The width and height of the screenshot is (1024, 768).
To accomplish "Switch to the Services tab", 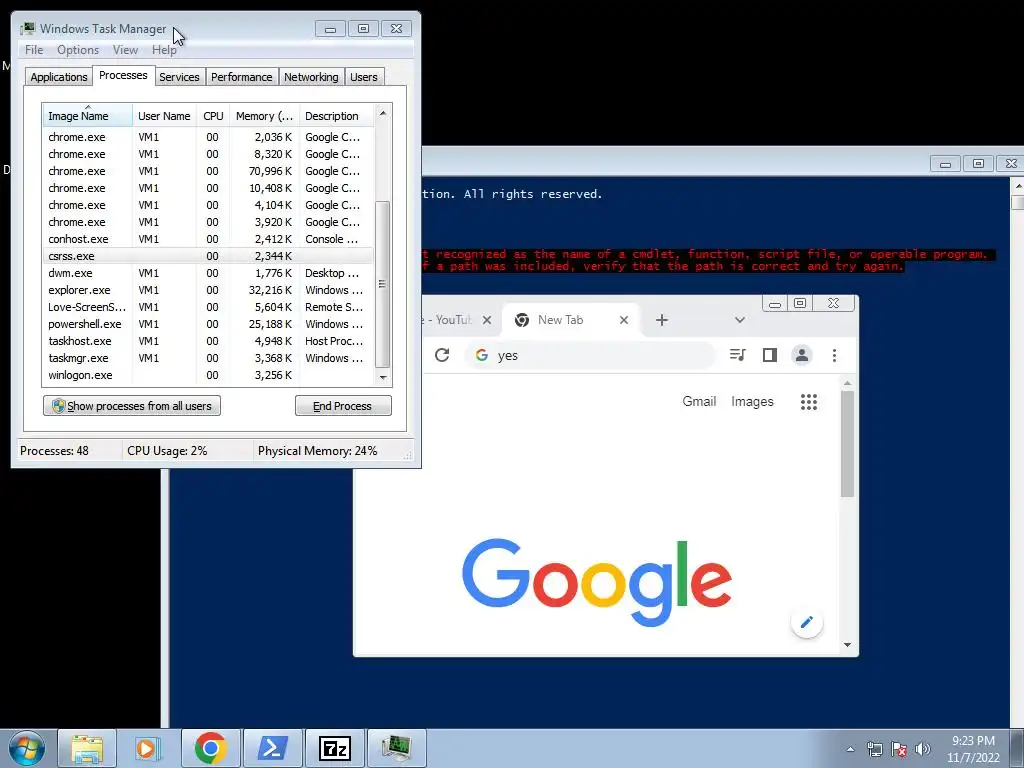I will [179, 77].
